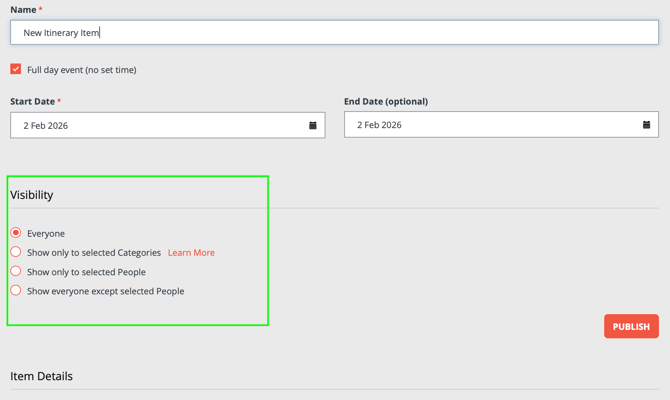
Task: Click the 'Full day event (no set time)' label
Action: pyautogui.click(x=82, y=70)
